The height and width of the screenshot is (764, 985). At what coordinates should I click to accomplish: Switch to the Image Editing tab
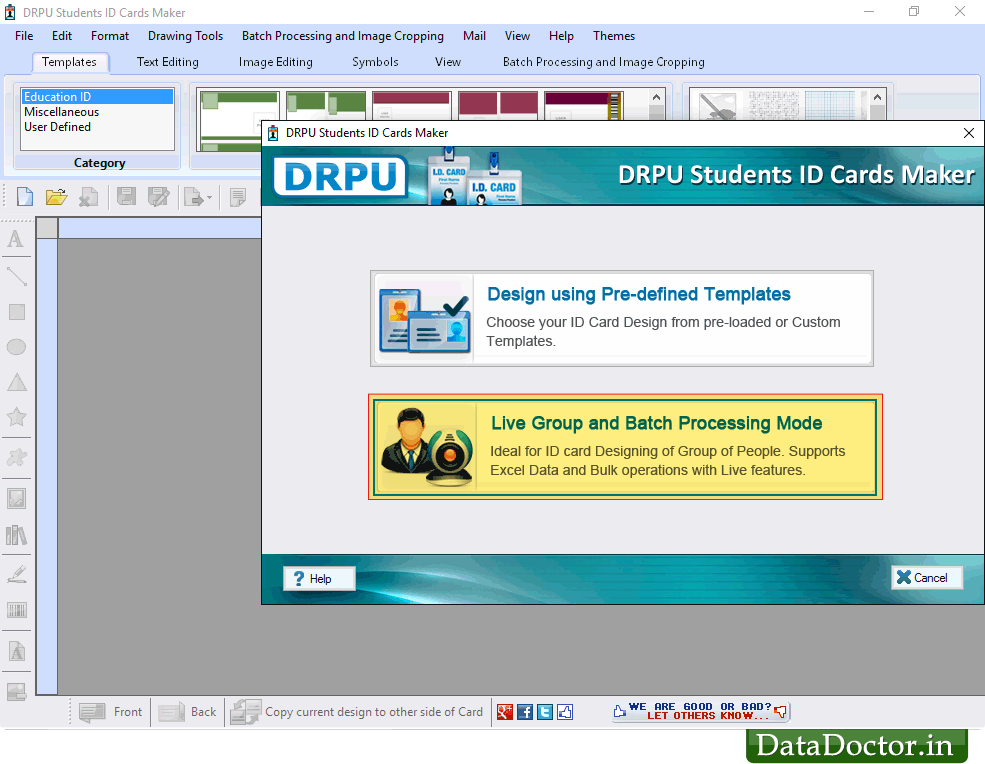tap(275, 62)
